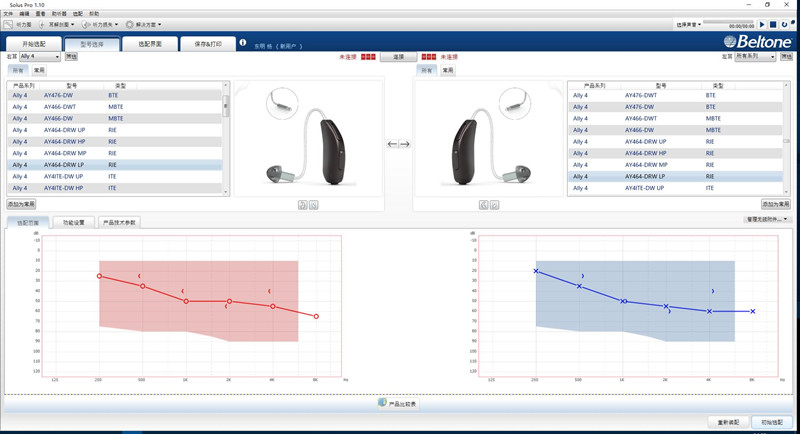Click the swap ears arrow icon
This screenshot has width=800, height=434.
pos(400,145)
